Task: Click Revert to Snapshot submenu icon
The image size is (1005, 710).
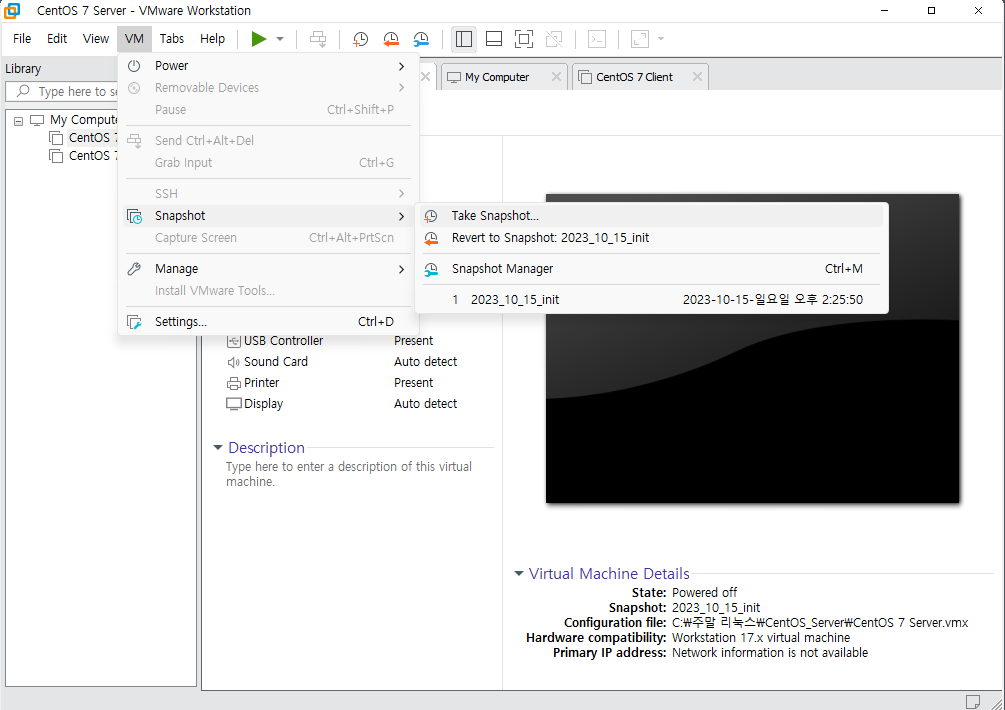Action: pyautogui.click(x=431, y=238)
